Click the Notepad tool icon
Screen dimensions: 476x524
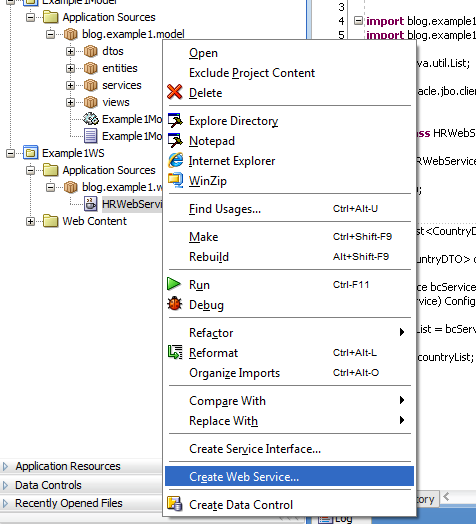point(175,141)
